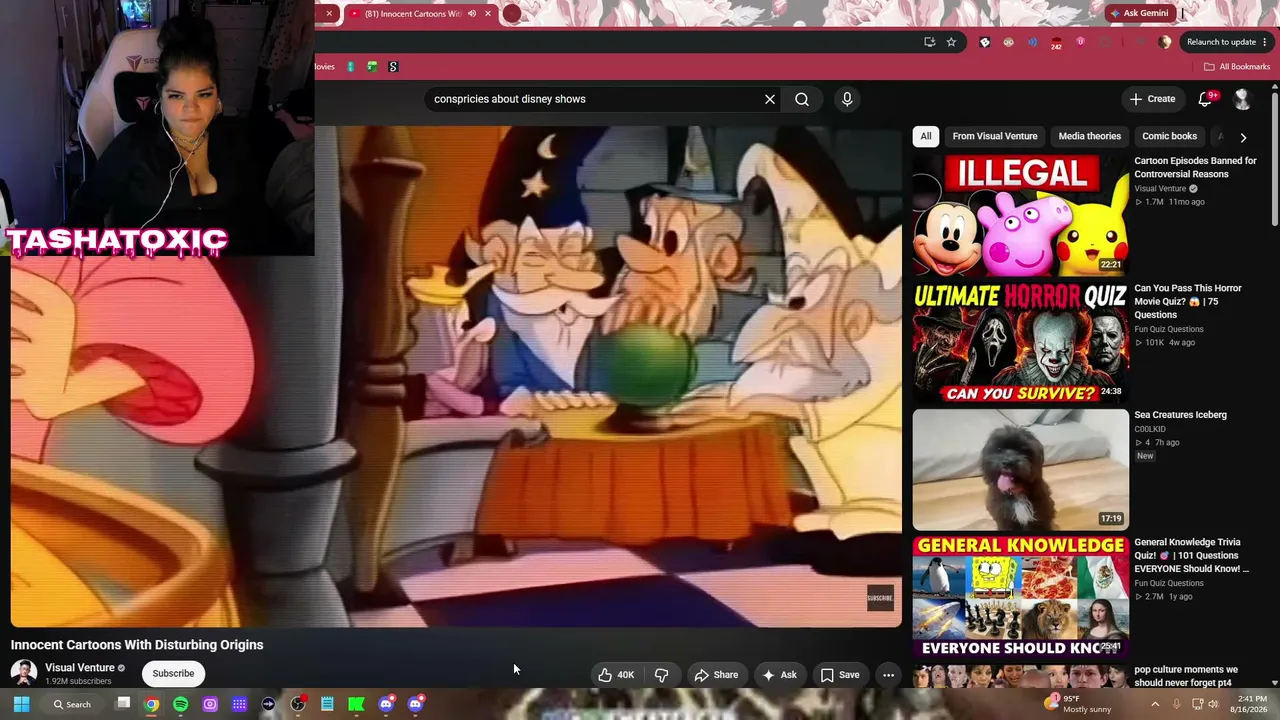Save the video to a playlist
The height and width of the screenshot is (720, 1280).
840,675
